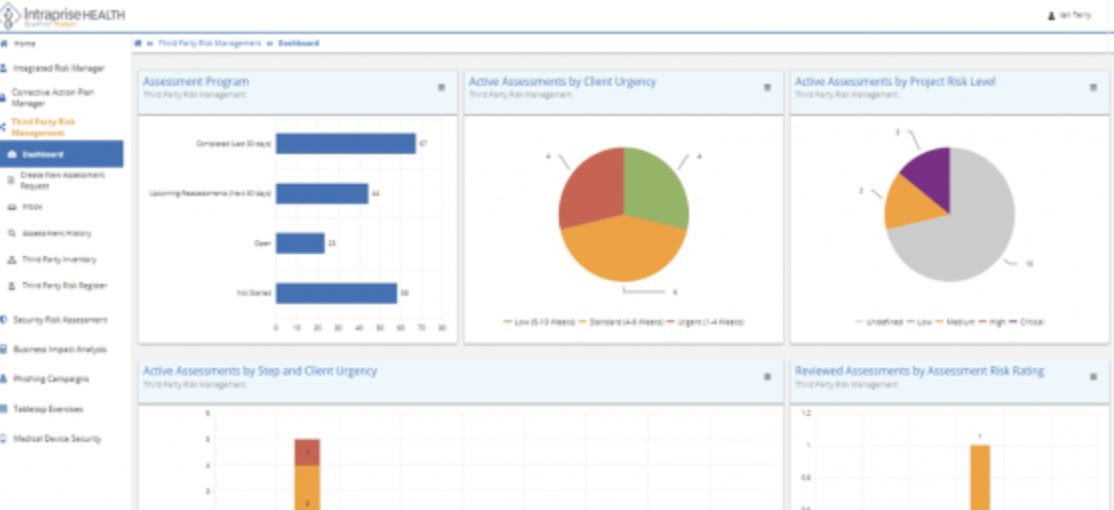Screen dimensions: 1114x510
Task: Toggle the Undefined legend entry
Action: pos(879,322)
